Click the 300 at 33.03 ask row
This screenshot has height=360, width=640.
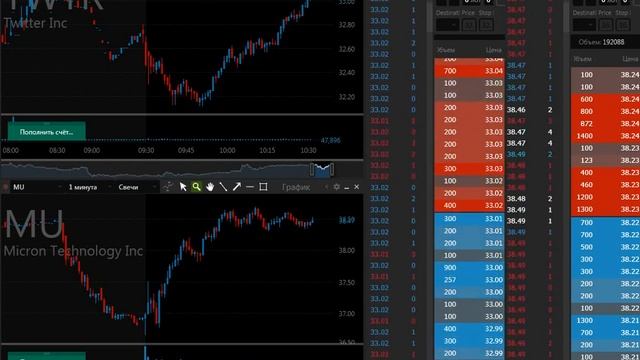469,169
